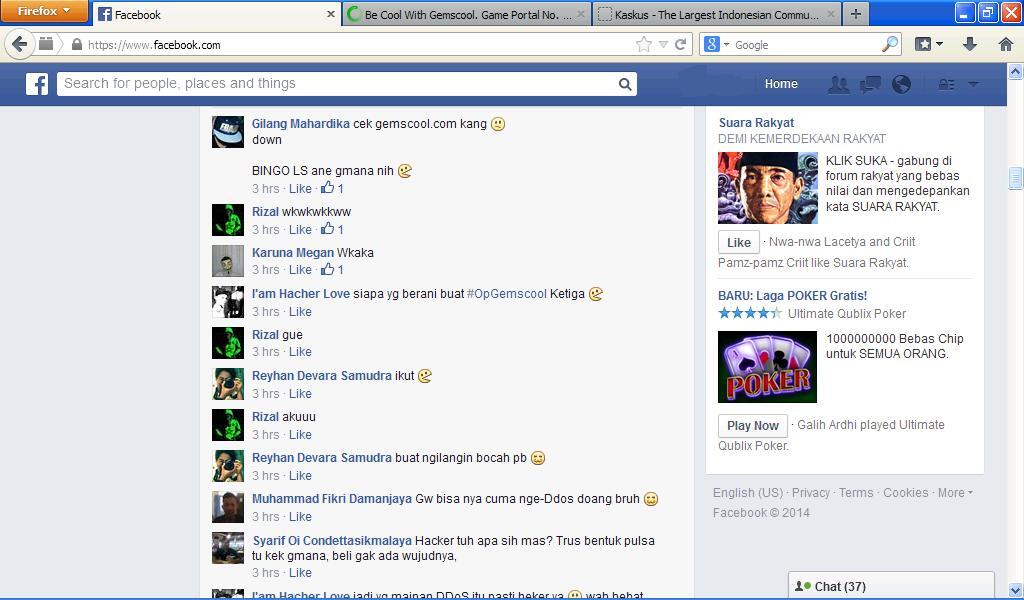Like Rizal's wkwkwkkww comment
The width and height of the screenshot is (1024, 600).
[300, 230]
